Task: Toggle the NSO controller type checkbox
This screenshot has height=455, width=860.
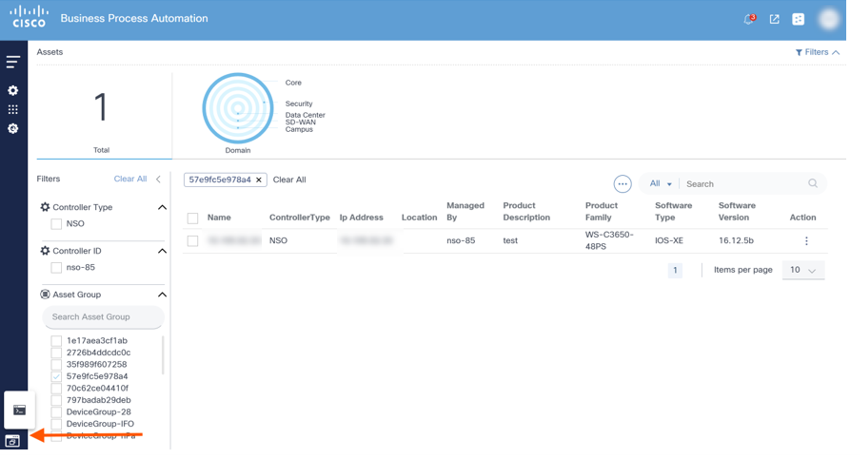Action: coord(56,224)
